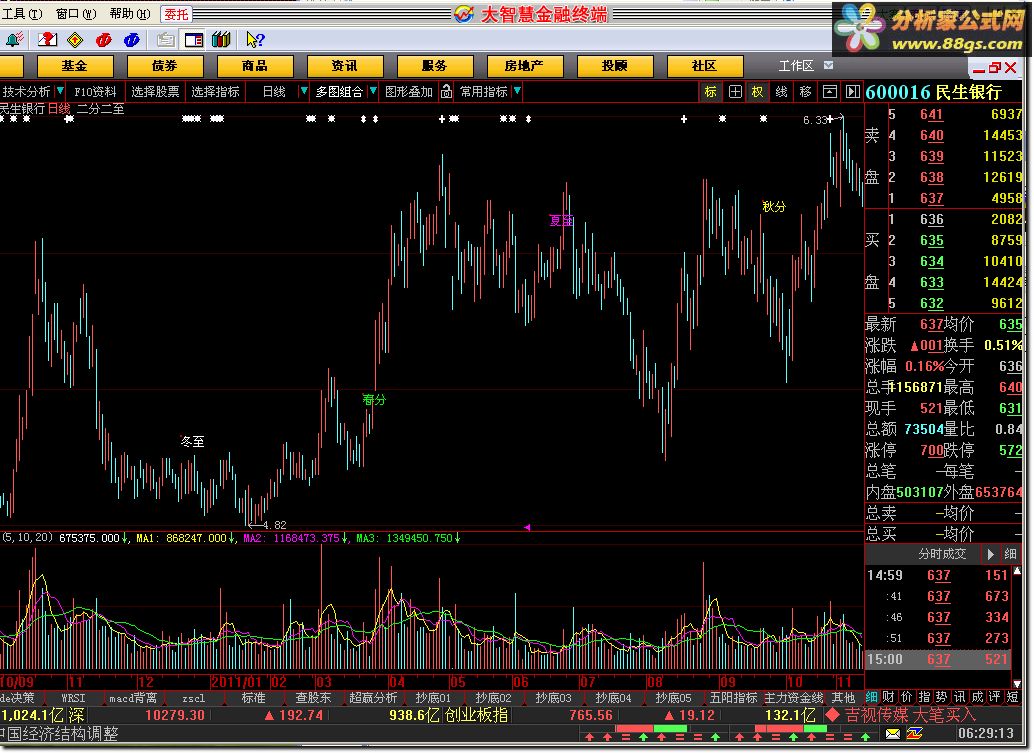Open the envelope message icon in status bar
Screen dimensions: 1034x753
[x=893, y=733]
